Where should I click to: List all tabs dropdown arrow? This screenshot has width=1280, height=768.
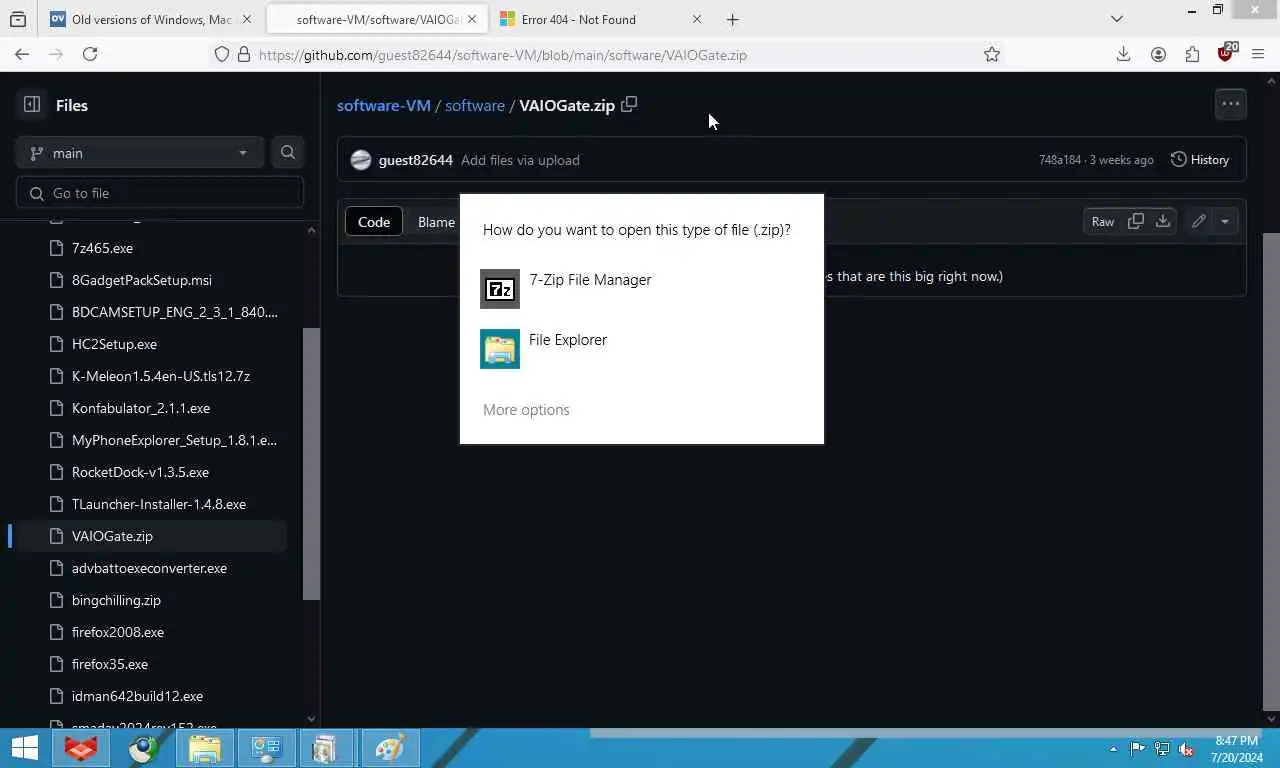tap(1117, 19)
